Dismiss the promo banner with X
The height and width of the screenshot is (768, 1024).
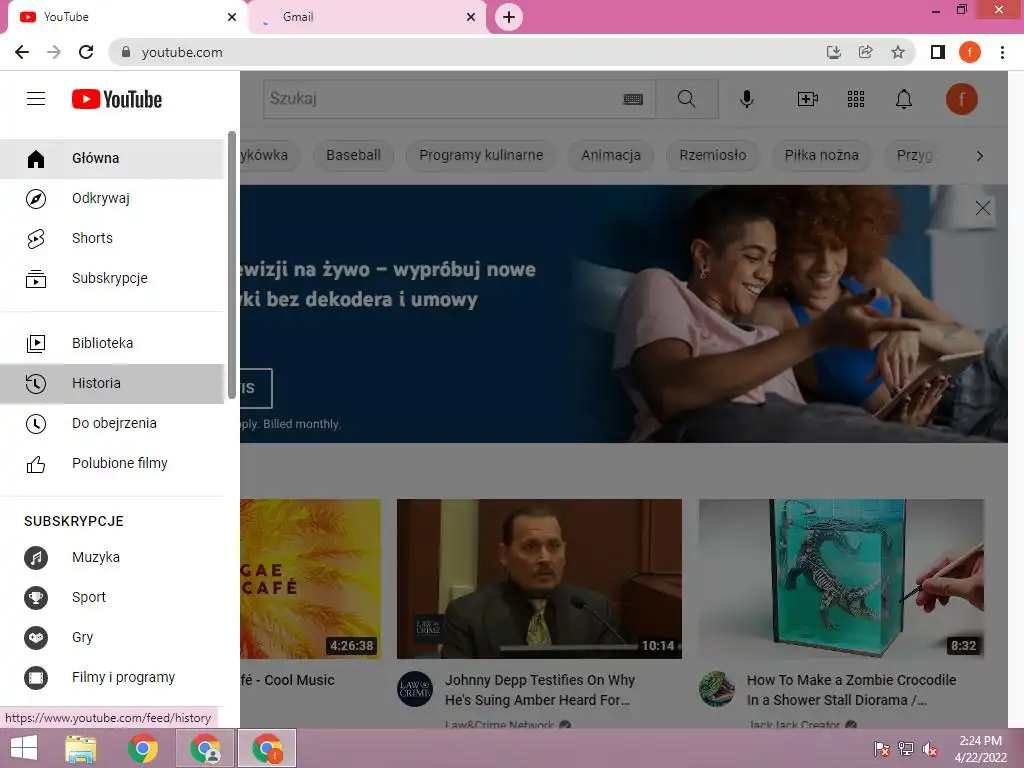[983, 208]
